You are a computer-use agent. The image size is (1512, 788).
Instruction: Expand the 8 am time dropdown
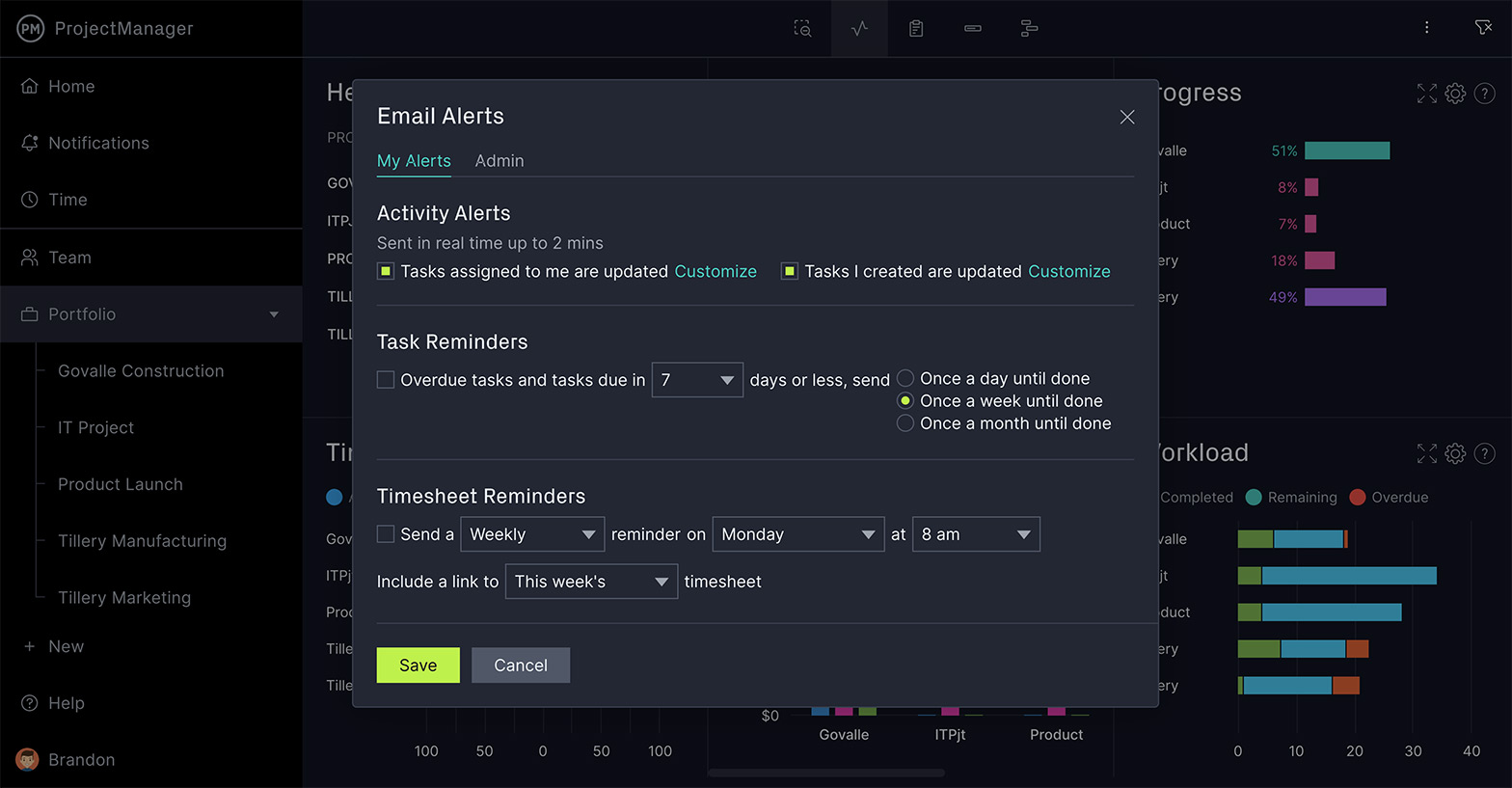(x=975, y=534)
